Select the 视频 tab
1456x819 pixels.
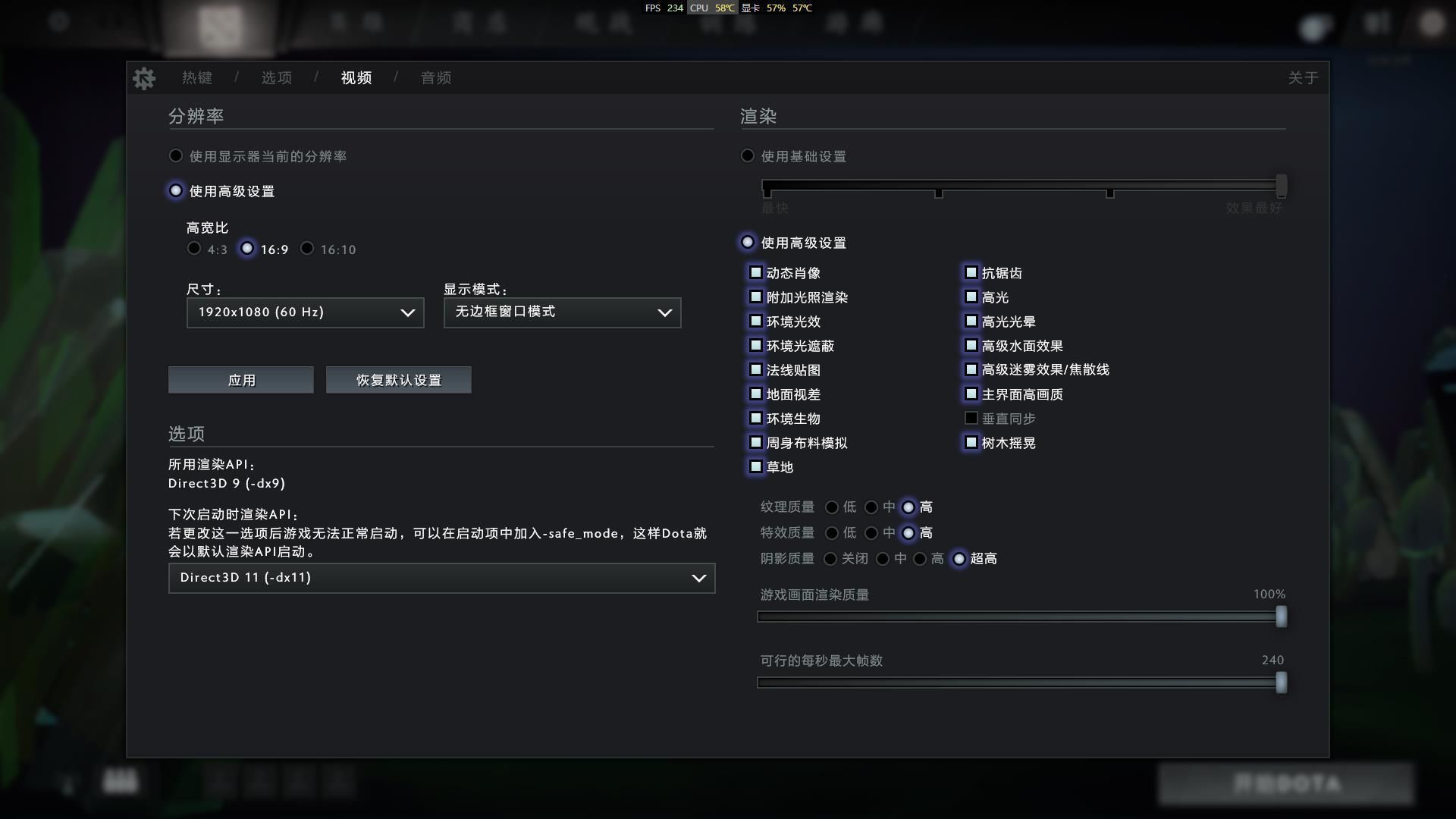356,78
